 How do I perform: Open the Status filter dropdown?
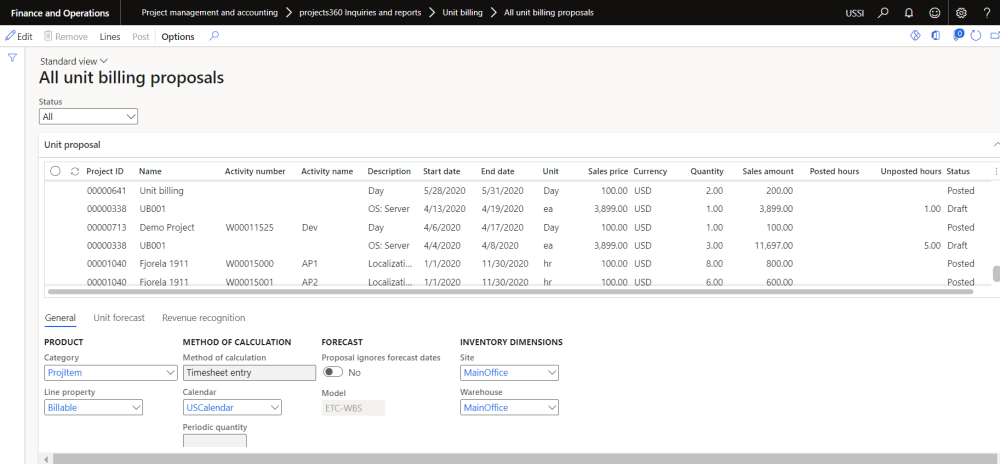[x=88, y=117]
